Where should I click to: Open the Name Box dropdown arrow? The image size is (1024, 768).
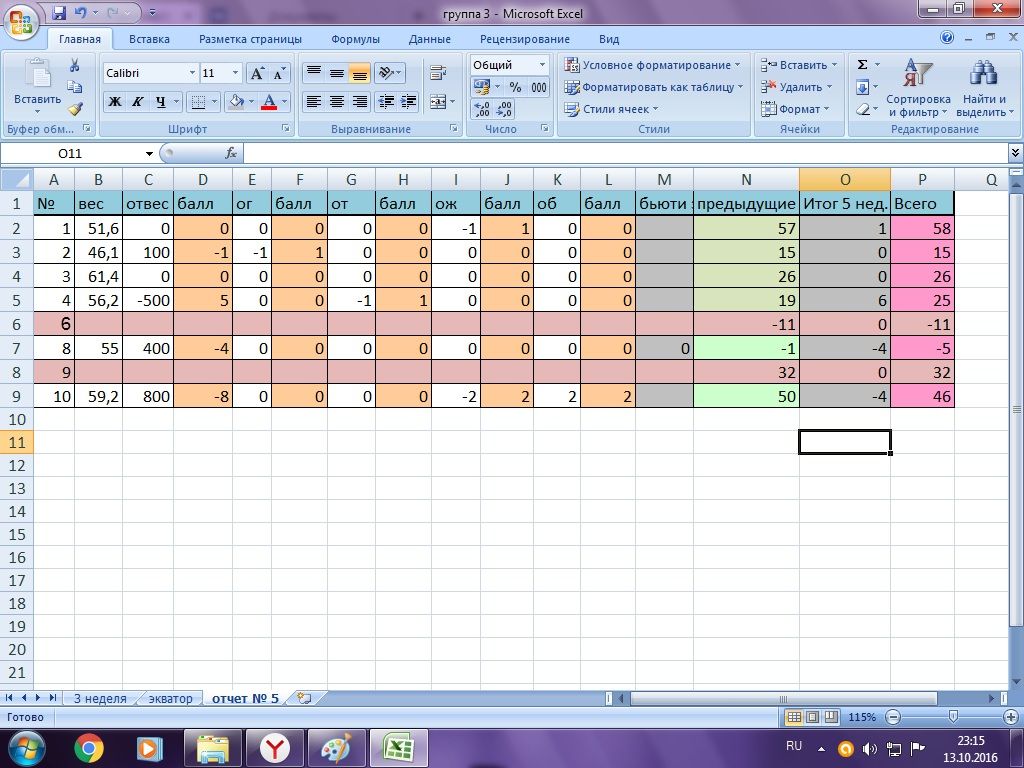[150, 153]
